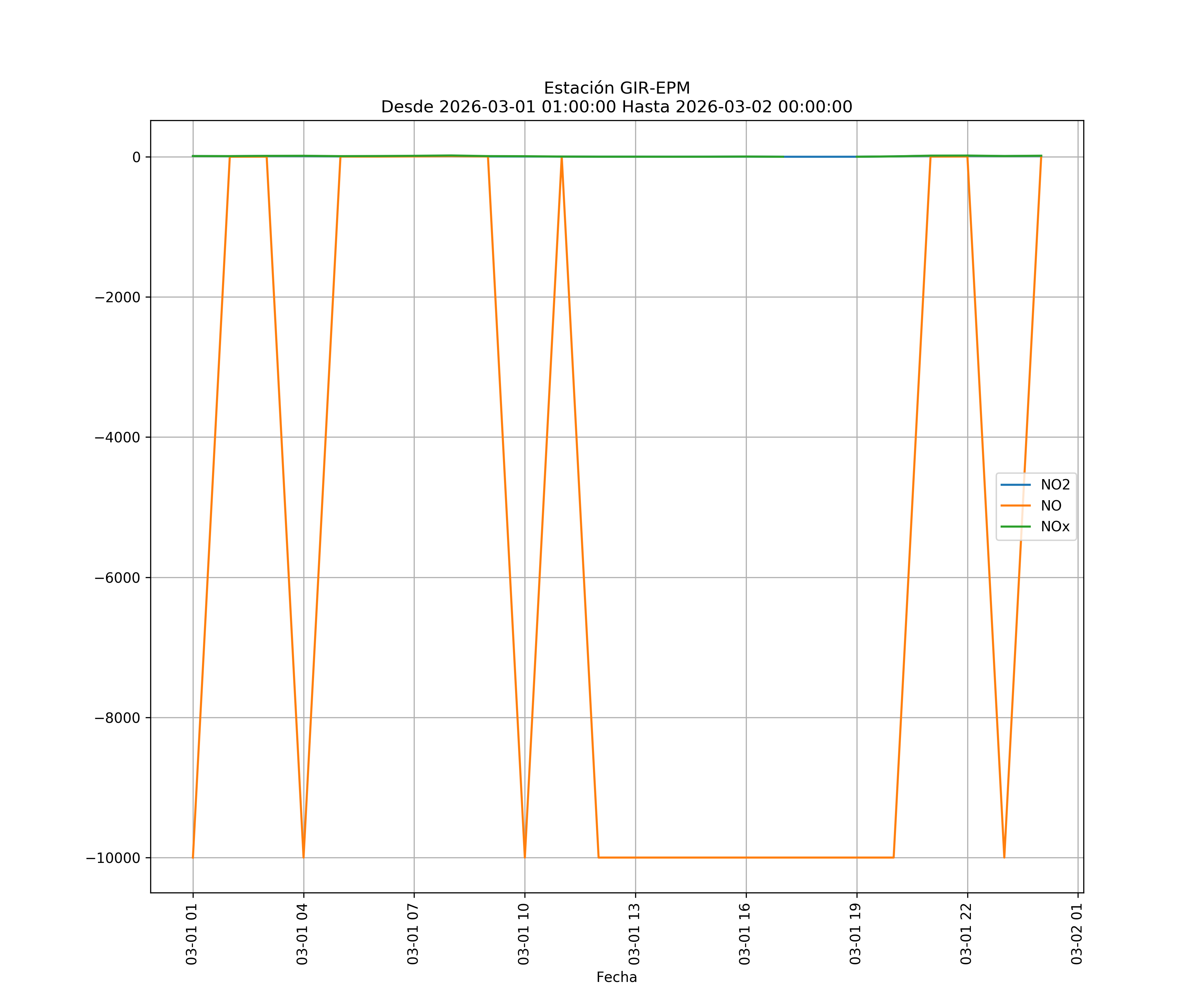The height and width of the screenshot is (1003, 1204).
Task: Click the 03-01 13 x-axis tick label
Action: click(x=634, y=934)
